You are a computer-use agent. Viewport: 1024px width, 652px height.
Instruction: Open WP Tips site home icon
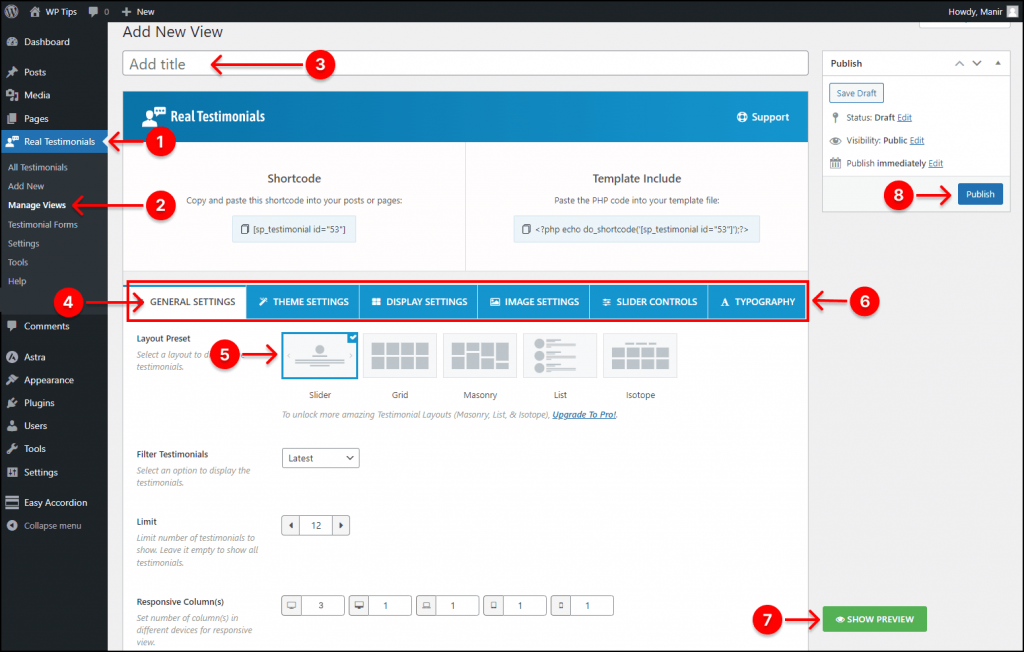(x=35, y=11)
